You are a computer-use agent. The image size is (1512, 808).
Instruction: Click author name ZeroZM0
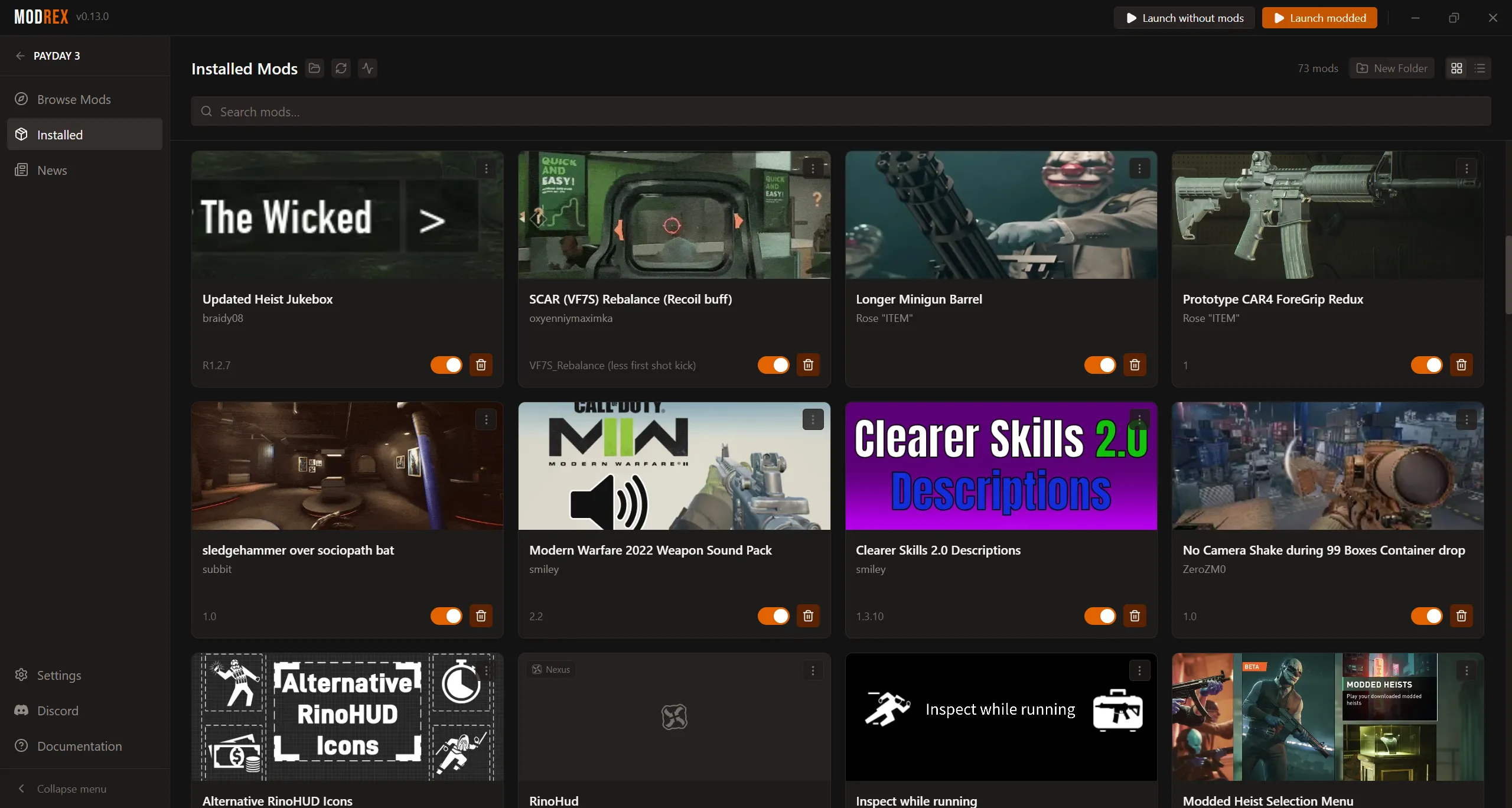(1204, 569)
